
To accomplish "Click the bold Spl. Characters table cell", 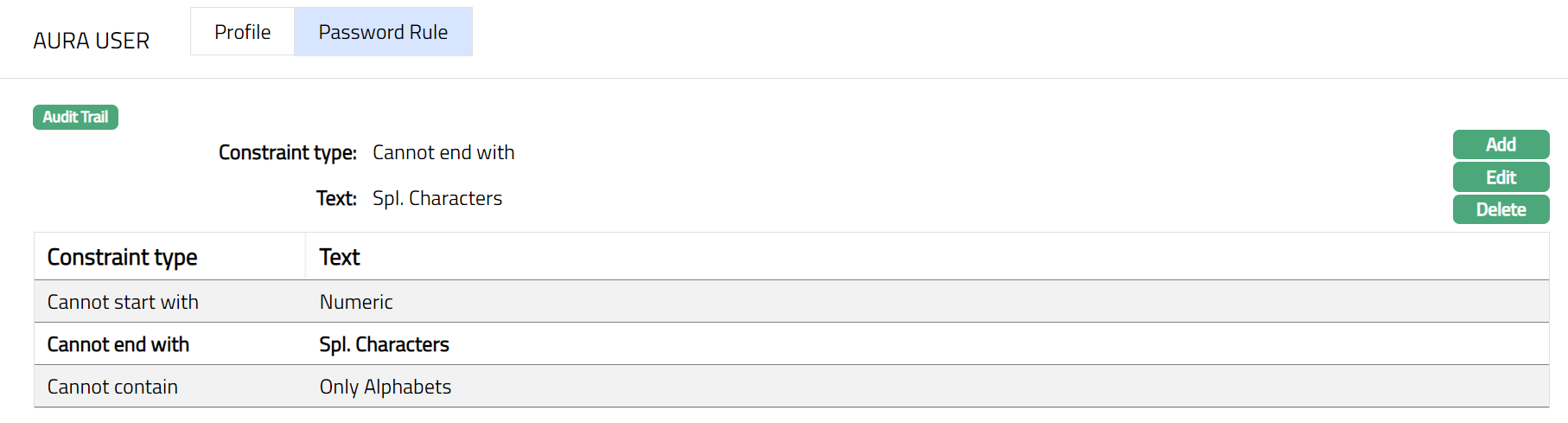I will point(384,344).
